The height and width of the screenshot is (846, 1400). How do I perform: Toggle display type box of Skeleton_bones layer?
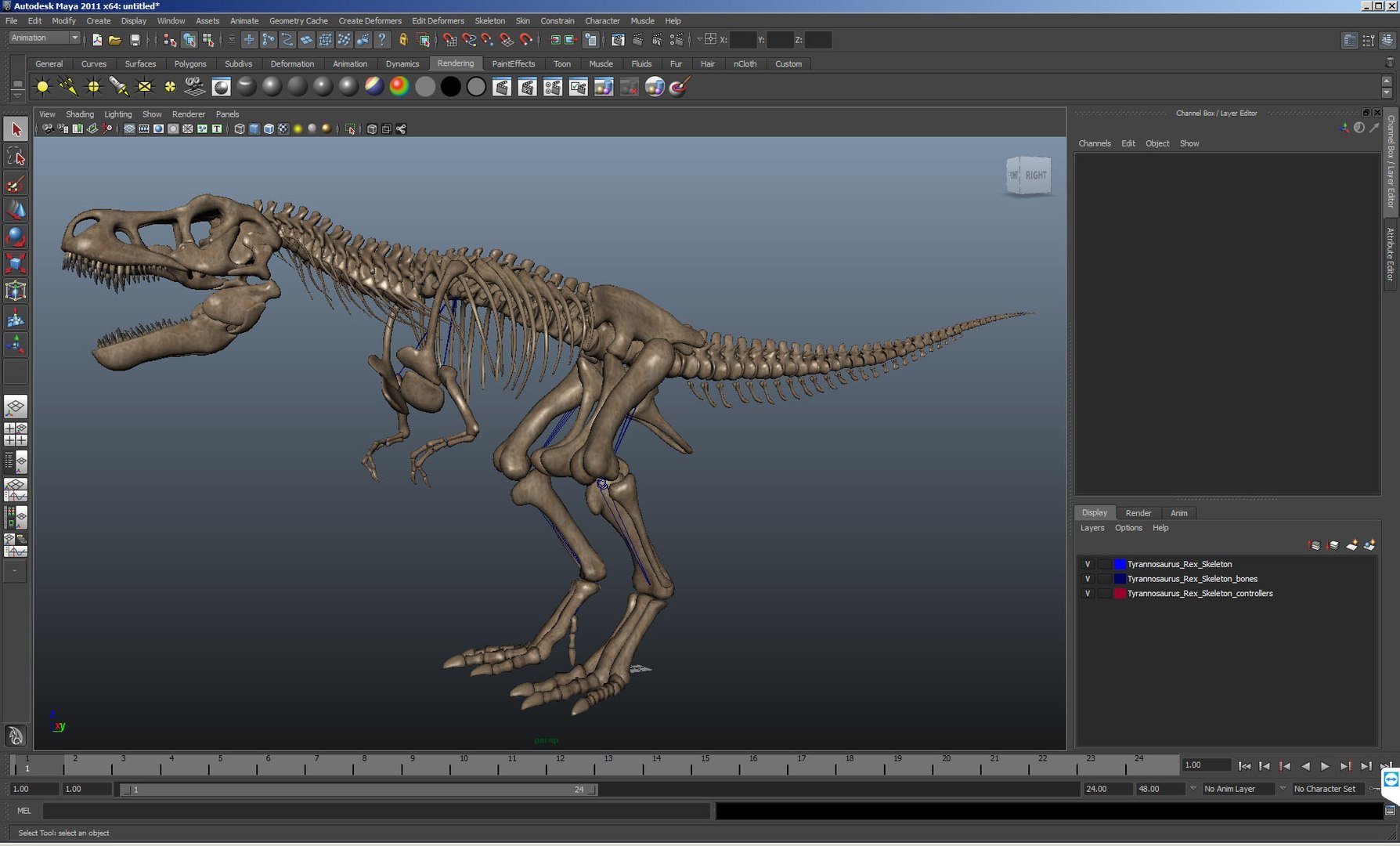[1103, 579]
